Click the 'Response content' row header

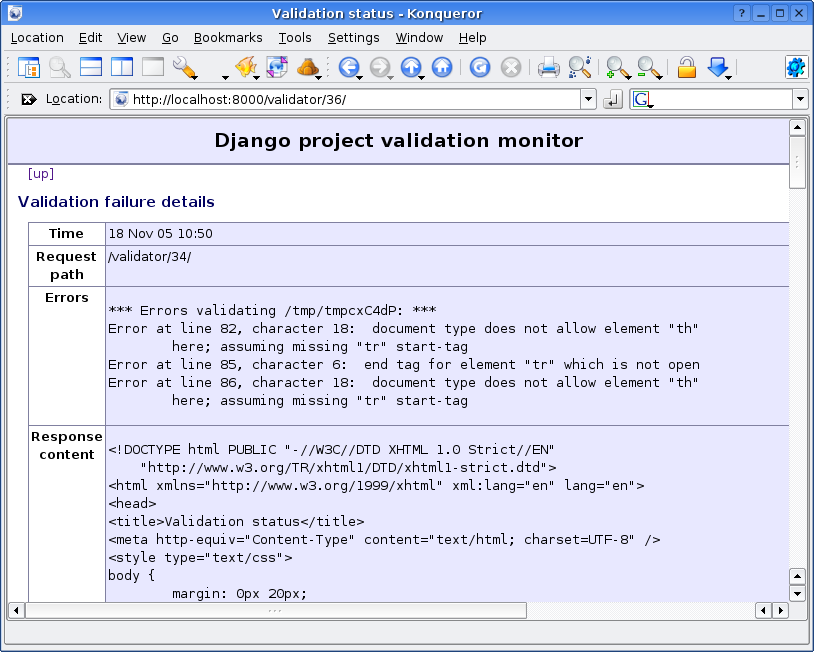(x=67, y=445)
